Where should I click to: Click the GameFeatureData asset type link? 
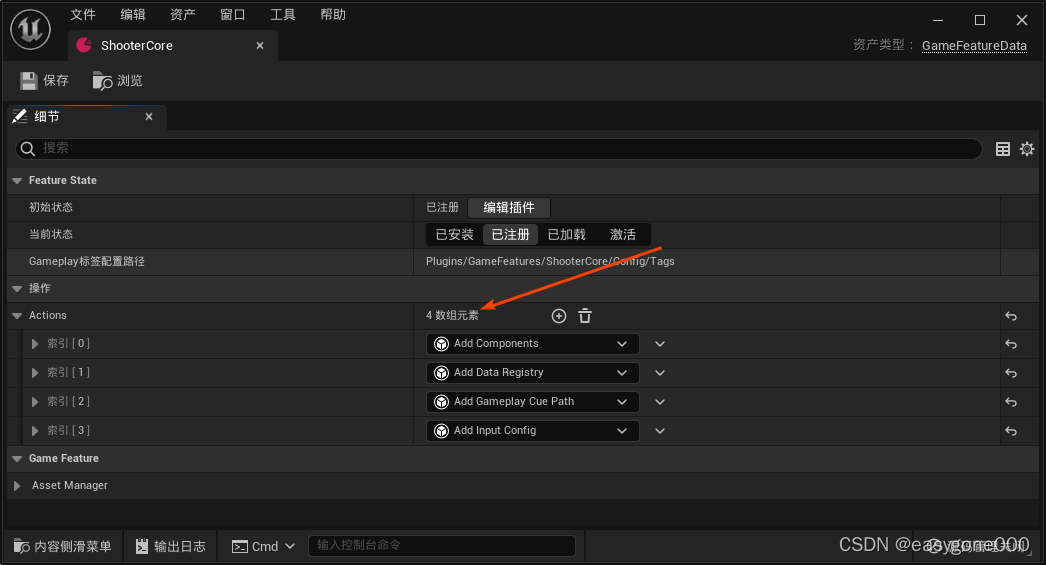(x=974, y=45)
